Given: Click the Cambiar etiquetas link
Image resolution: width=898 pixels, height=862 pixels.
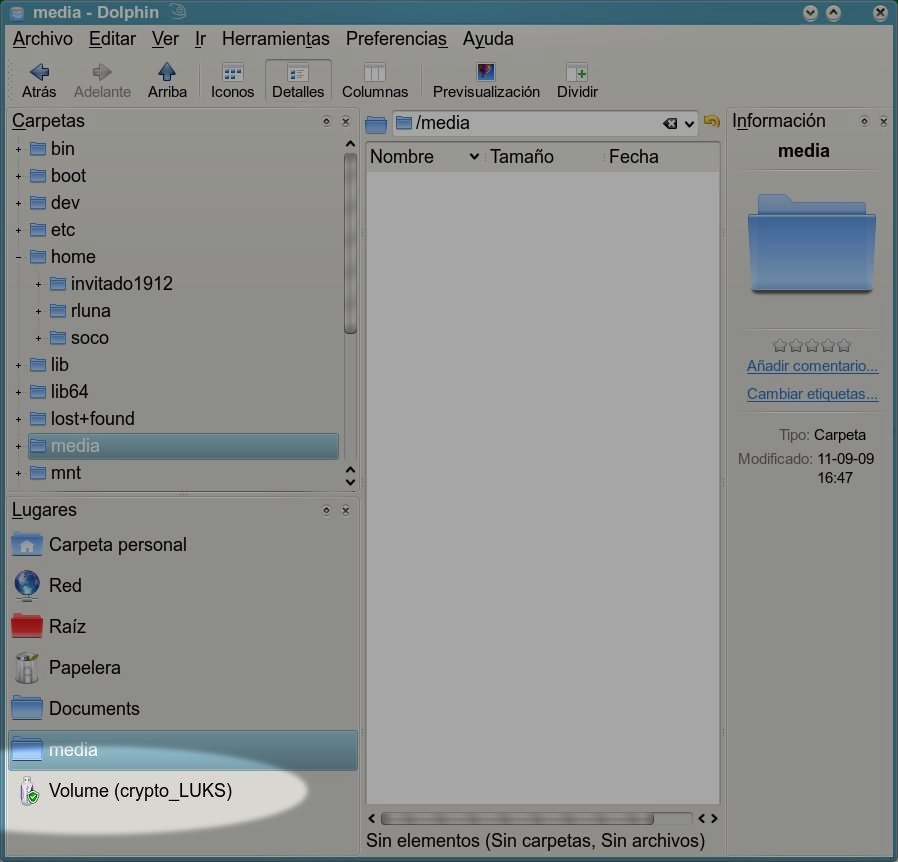Looking at the screenshot, I should (812, 394).
